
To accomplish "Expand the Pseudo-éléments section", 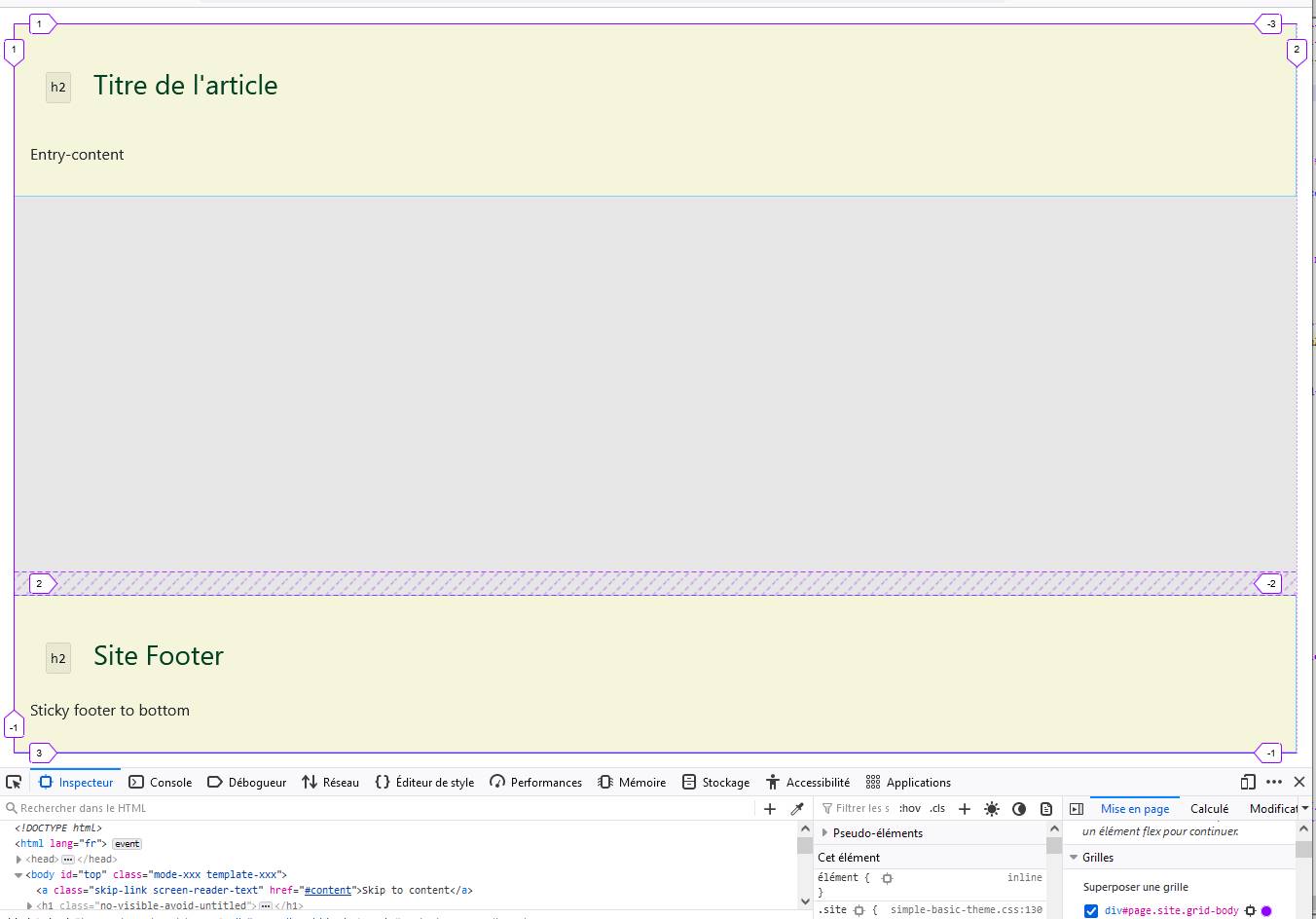I will pyautogui.click(x=824, y=832).
